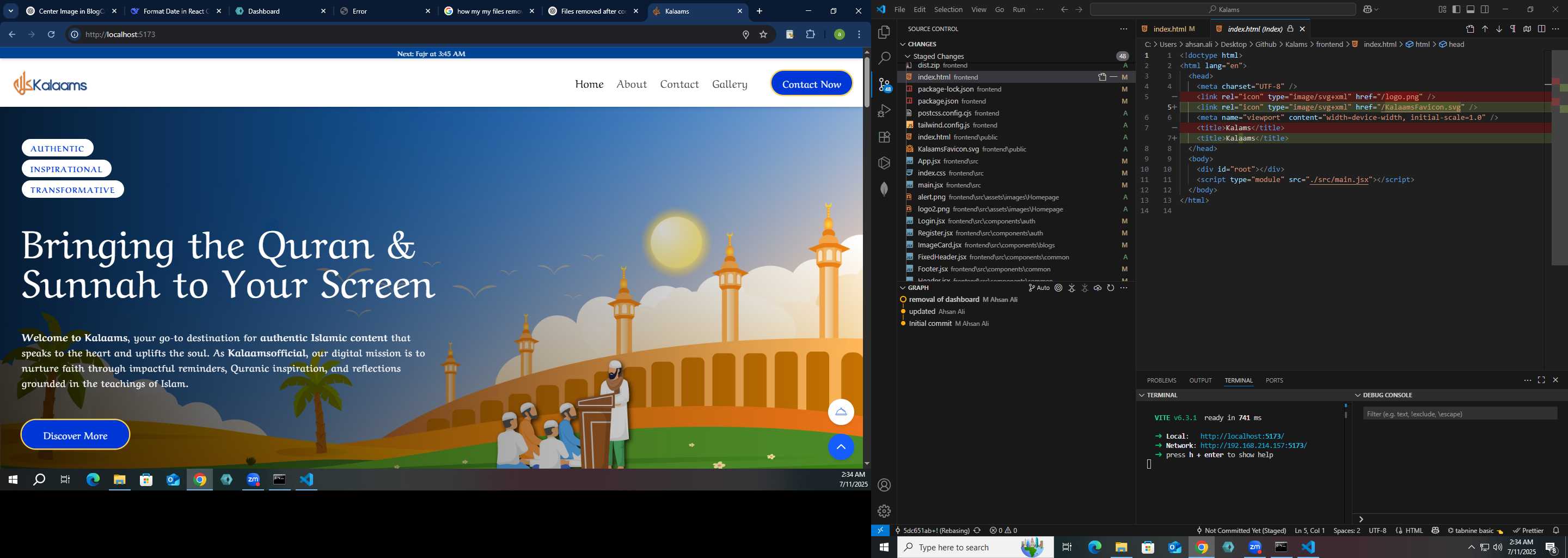Open the Extensions view in activity bar
Image resolution: width=1568 pixels, height=558 pixels.
[x=884, y=137]
